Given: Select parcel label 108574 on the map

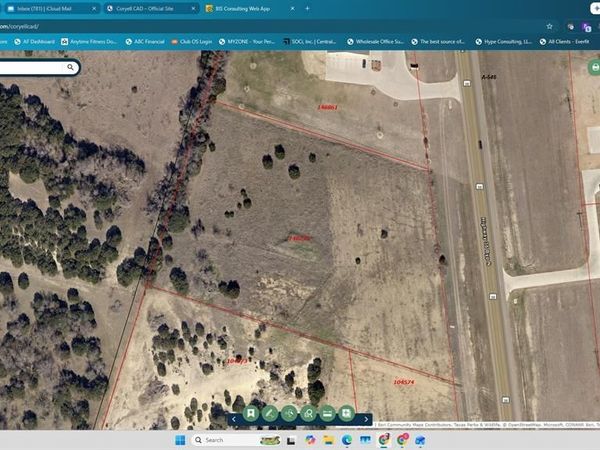Looking at the screenshot, I should 404,382.
